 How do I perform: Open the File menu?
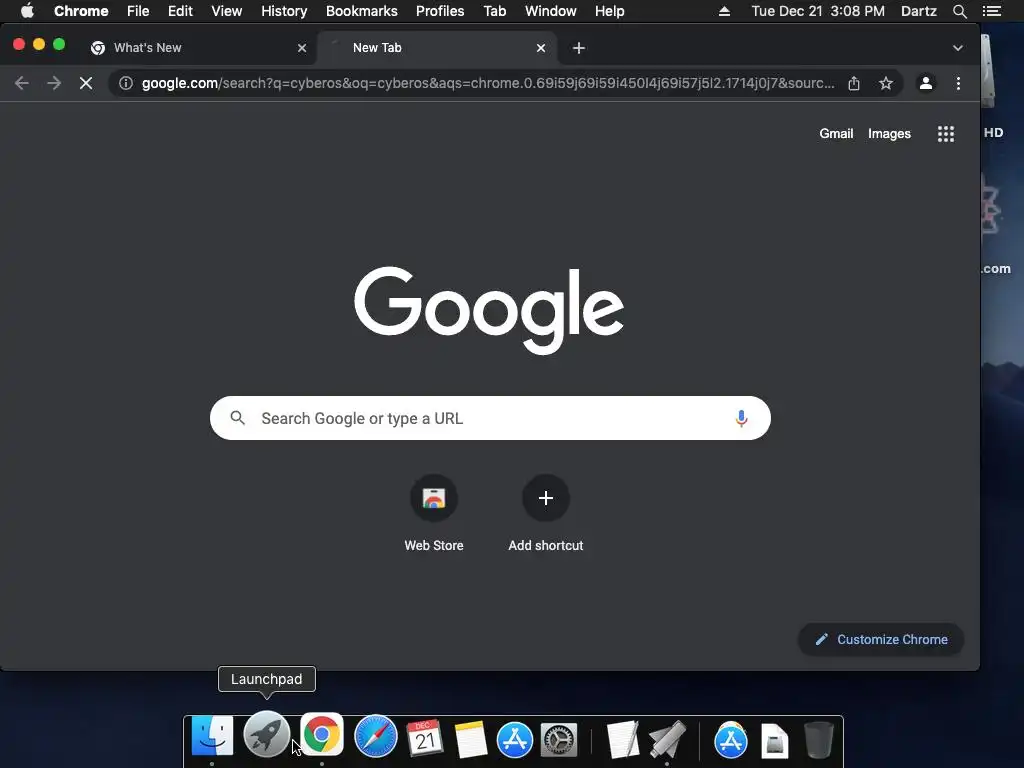[138, 11]
